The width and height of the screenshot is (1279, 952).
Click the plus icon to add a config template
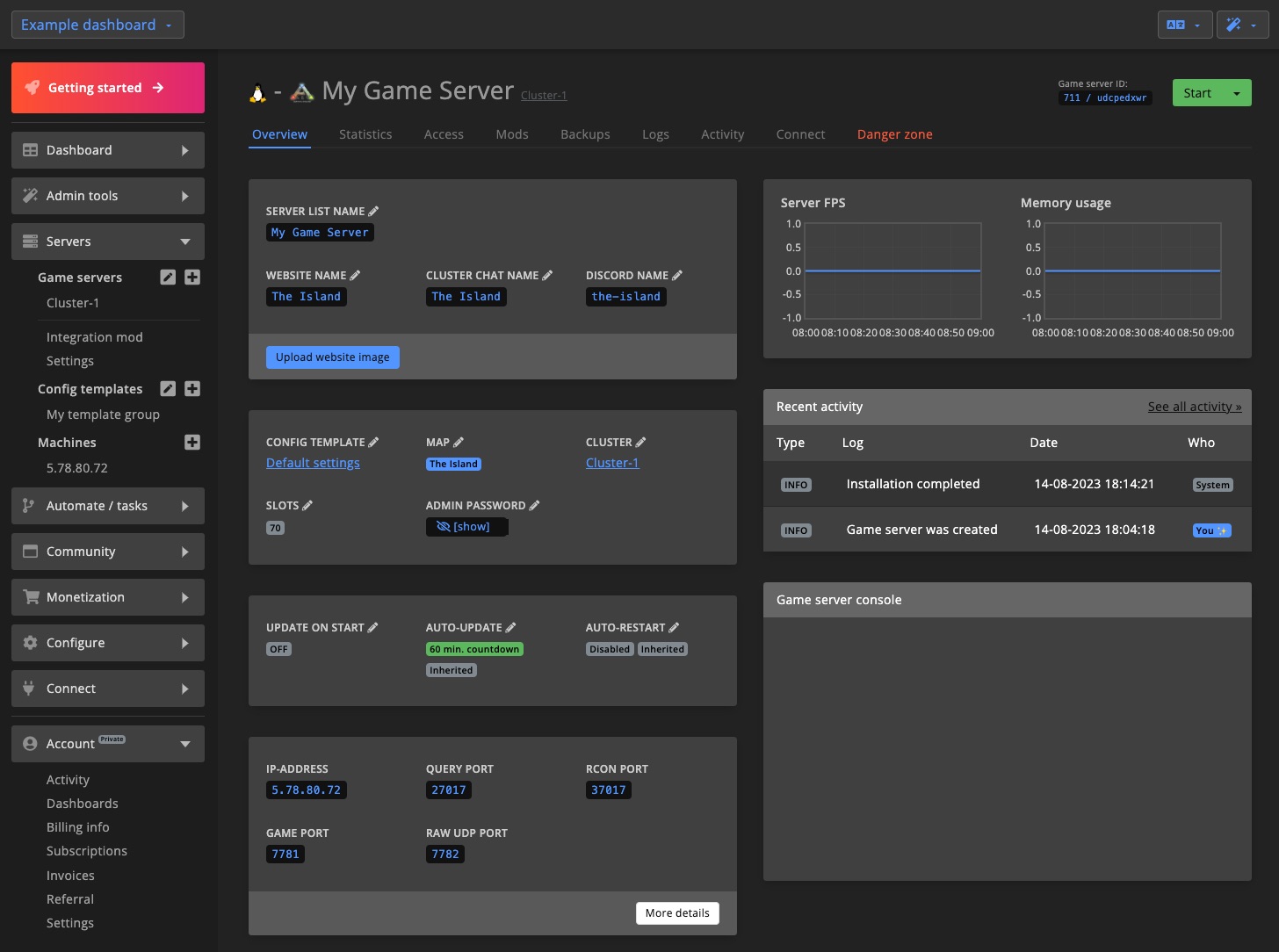[192, 388]
